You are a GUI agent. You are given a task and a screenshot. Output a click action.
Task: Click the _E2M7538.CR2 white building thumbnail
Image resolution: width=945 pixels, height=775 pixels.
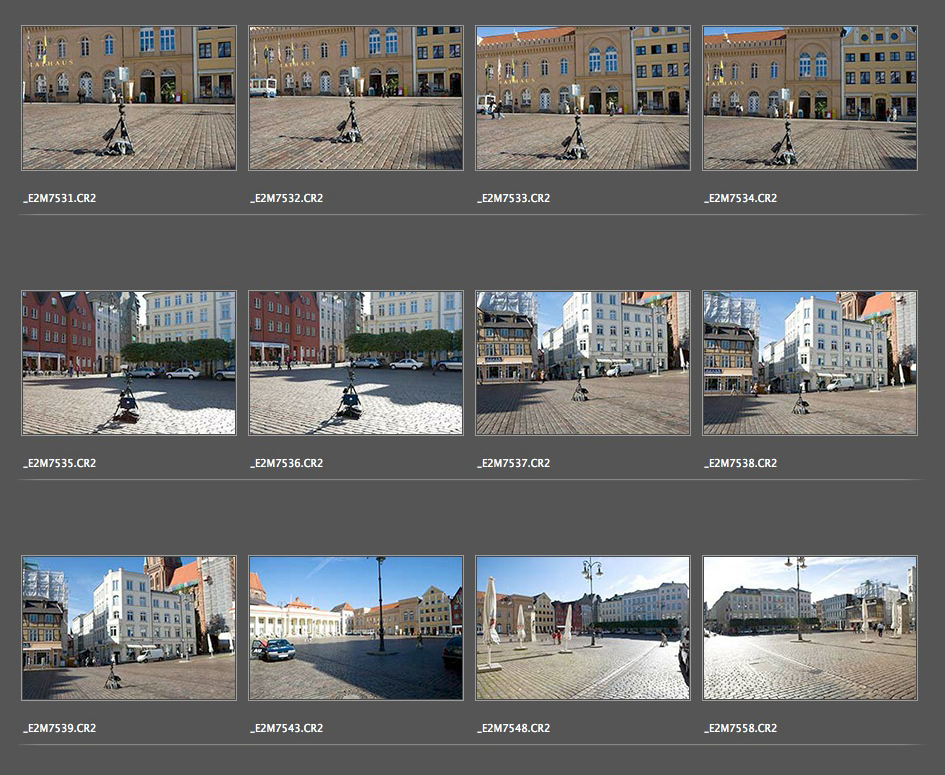(810, 363)
